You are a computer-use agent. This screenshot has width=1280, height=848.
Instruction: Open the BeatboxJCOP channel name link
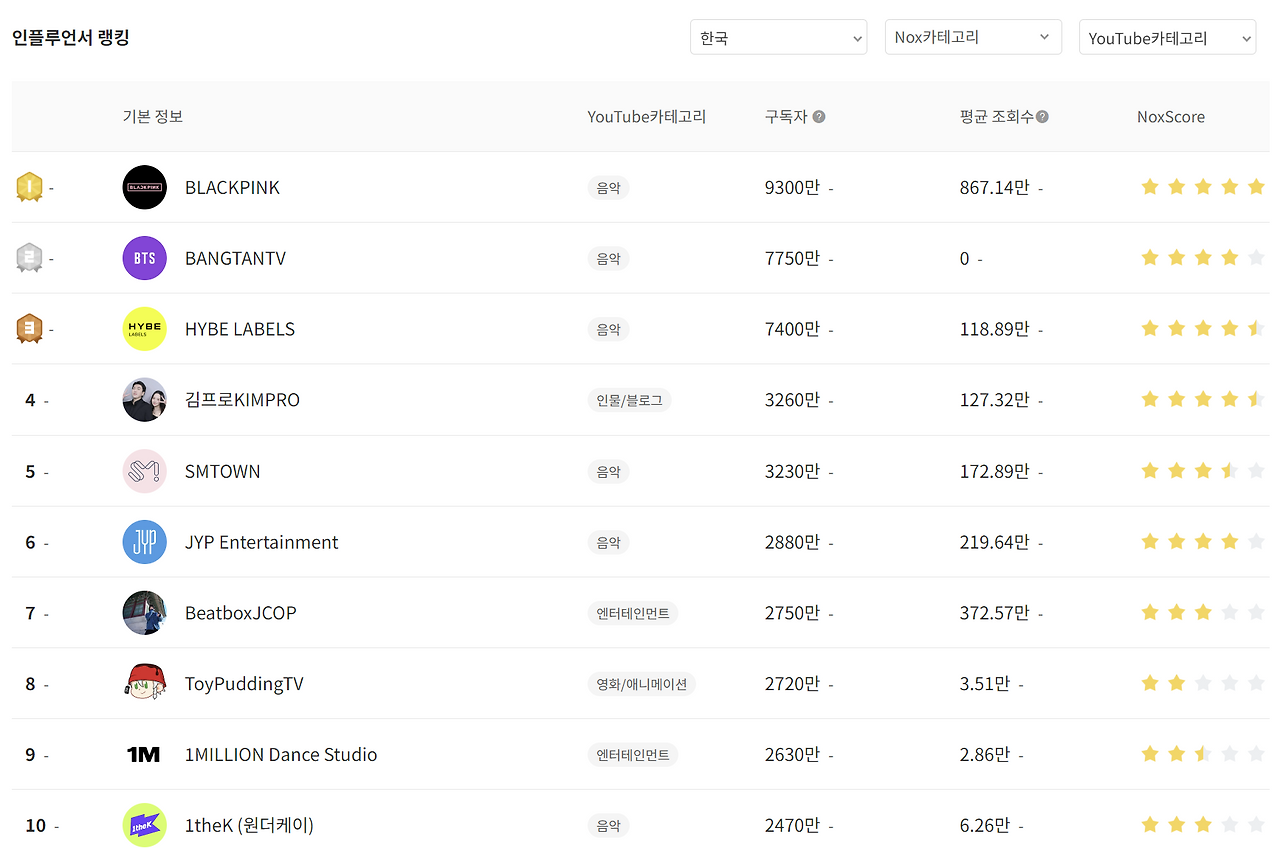point(240,613)
